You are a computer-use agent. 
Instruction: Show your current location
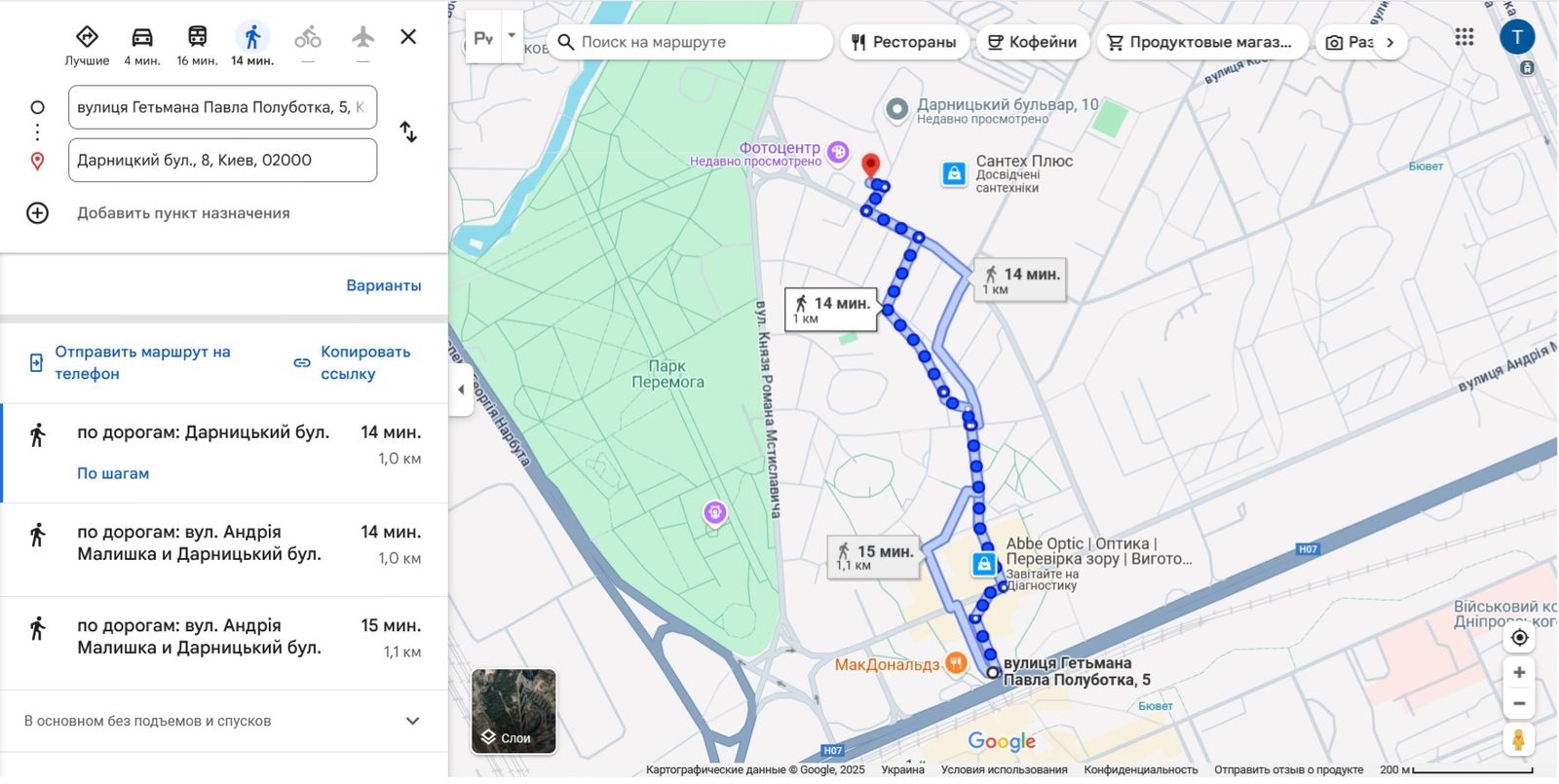[x=1519, y=638]
